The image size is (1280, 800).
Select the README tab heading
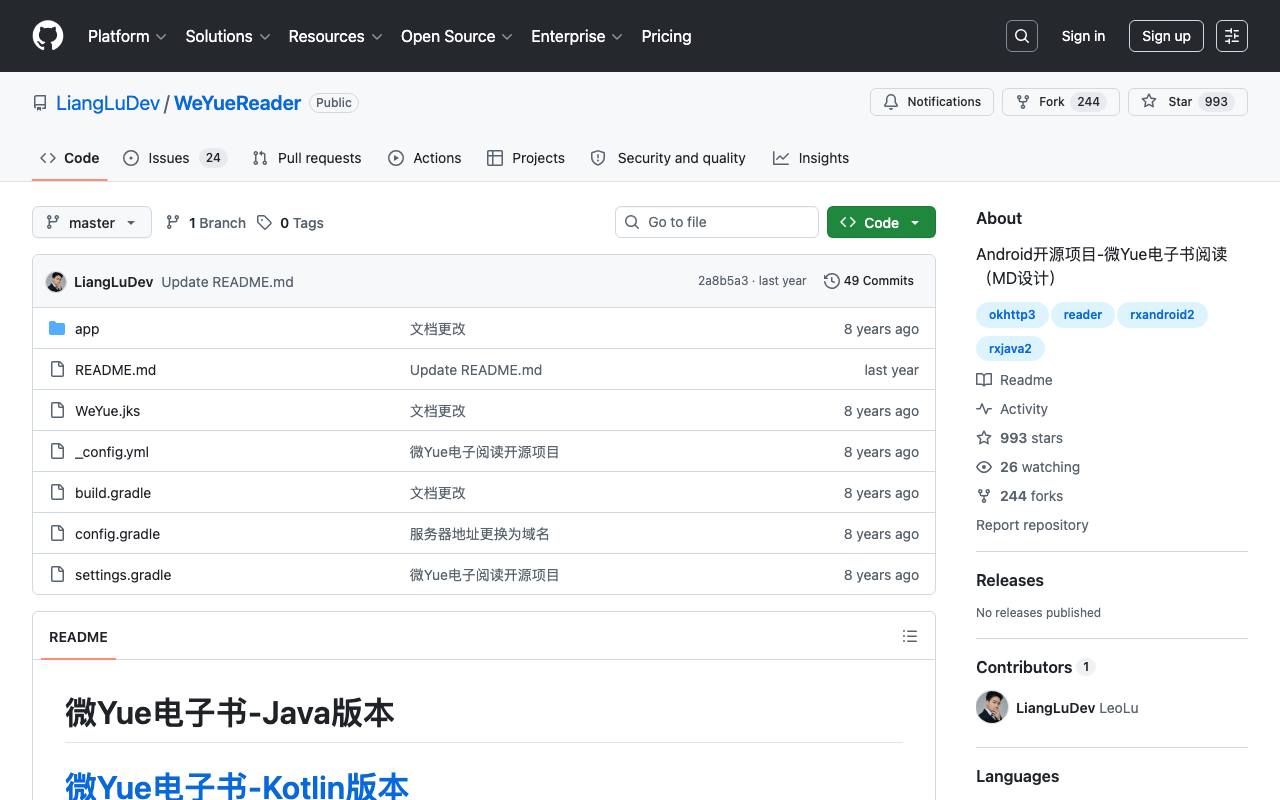pos(78,637)
